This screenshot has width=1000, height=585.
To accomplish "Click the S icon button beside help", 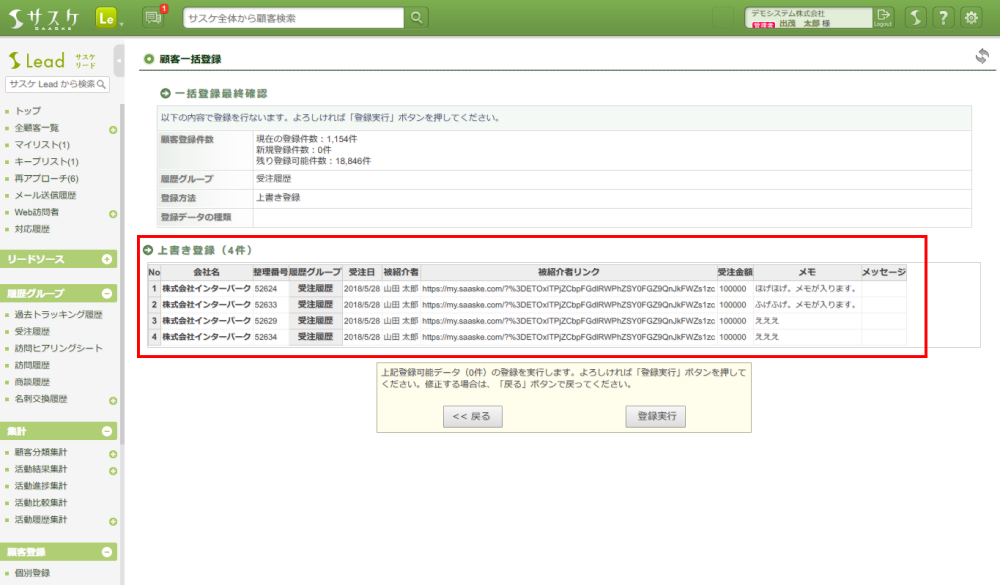I will 915,18.
